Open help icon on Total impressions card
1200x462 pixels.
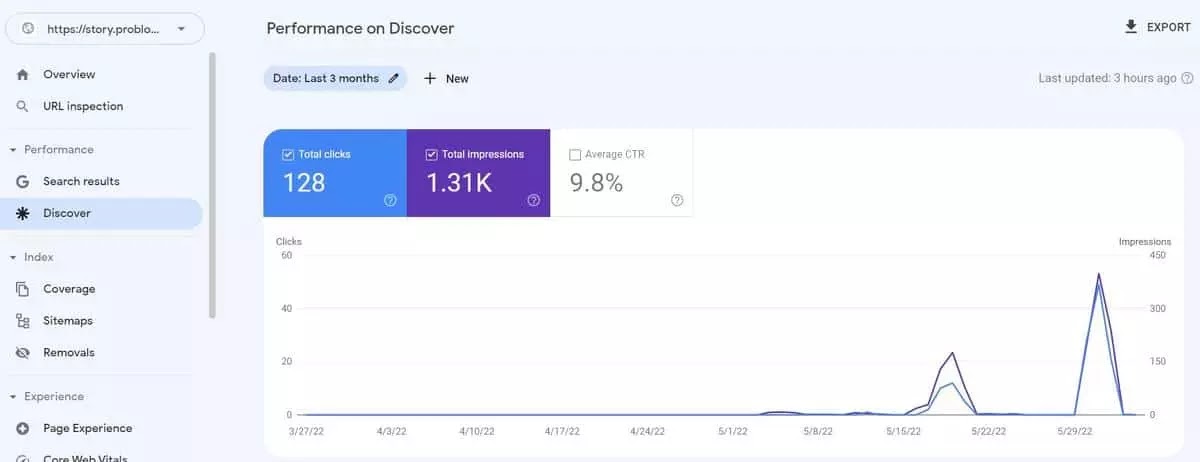point(533,200)
